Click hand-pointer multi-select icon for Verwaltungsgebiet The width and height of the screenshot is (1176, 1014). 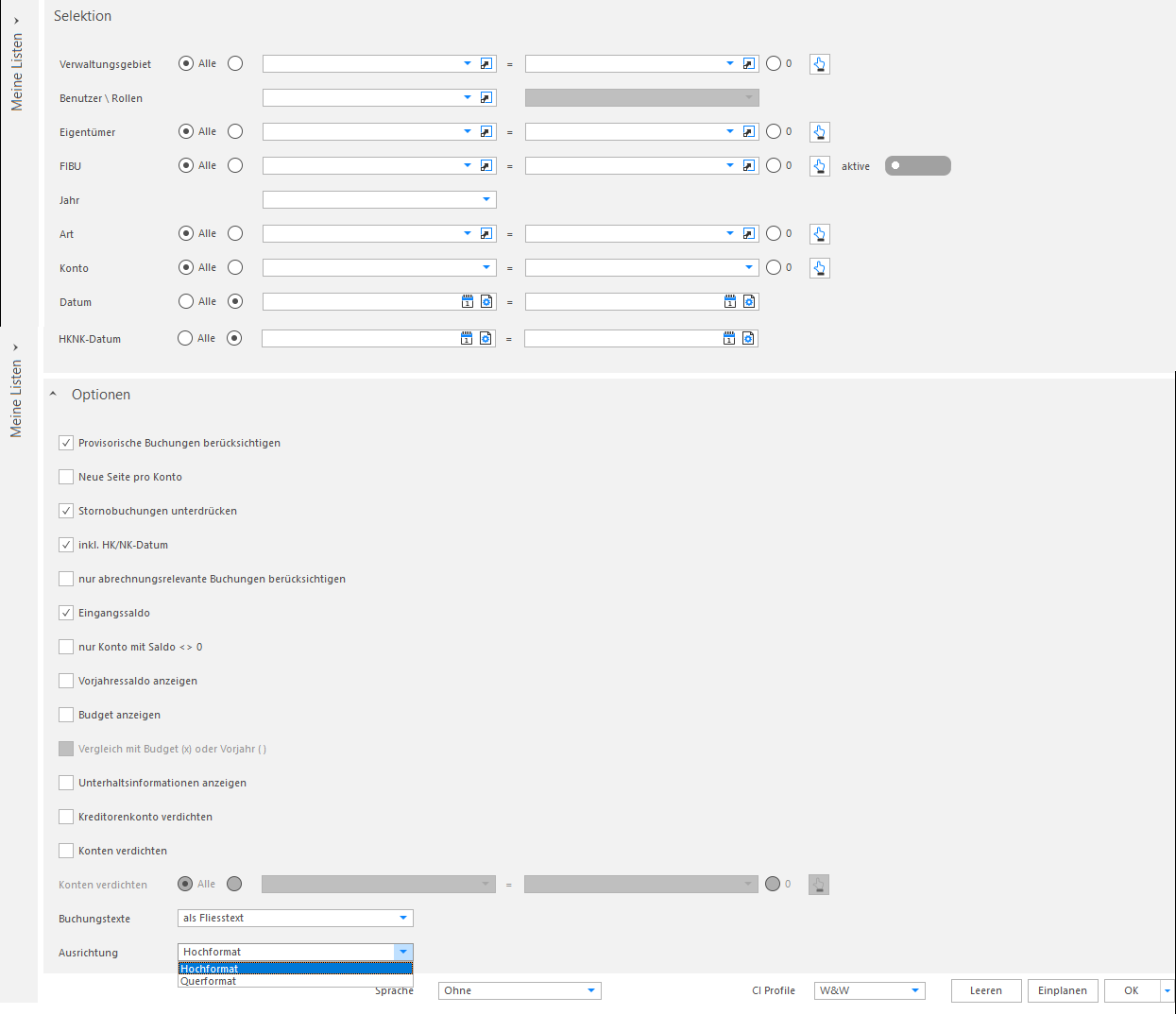click(820, 64)
